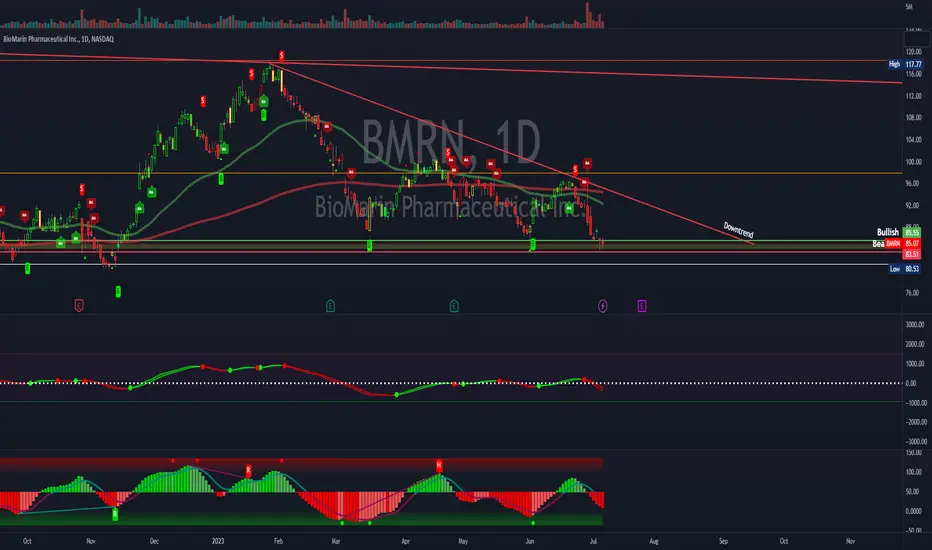The image size is (932, 550).
Task: Click the -2000.00 indicator axis label
Action: point(915,422)
